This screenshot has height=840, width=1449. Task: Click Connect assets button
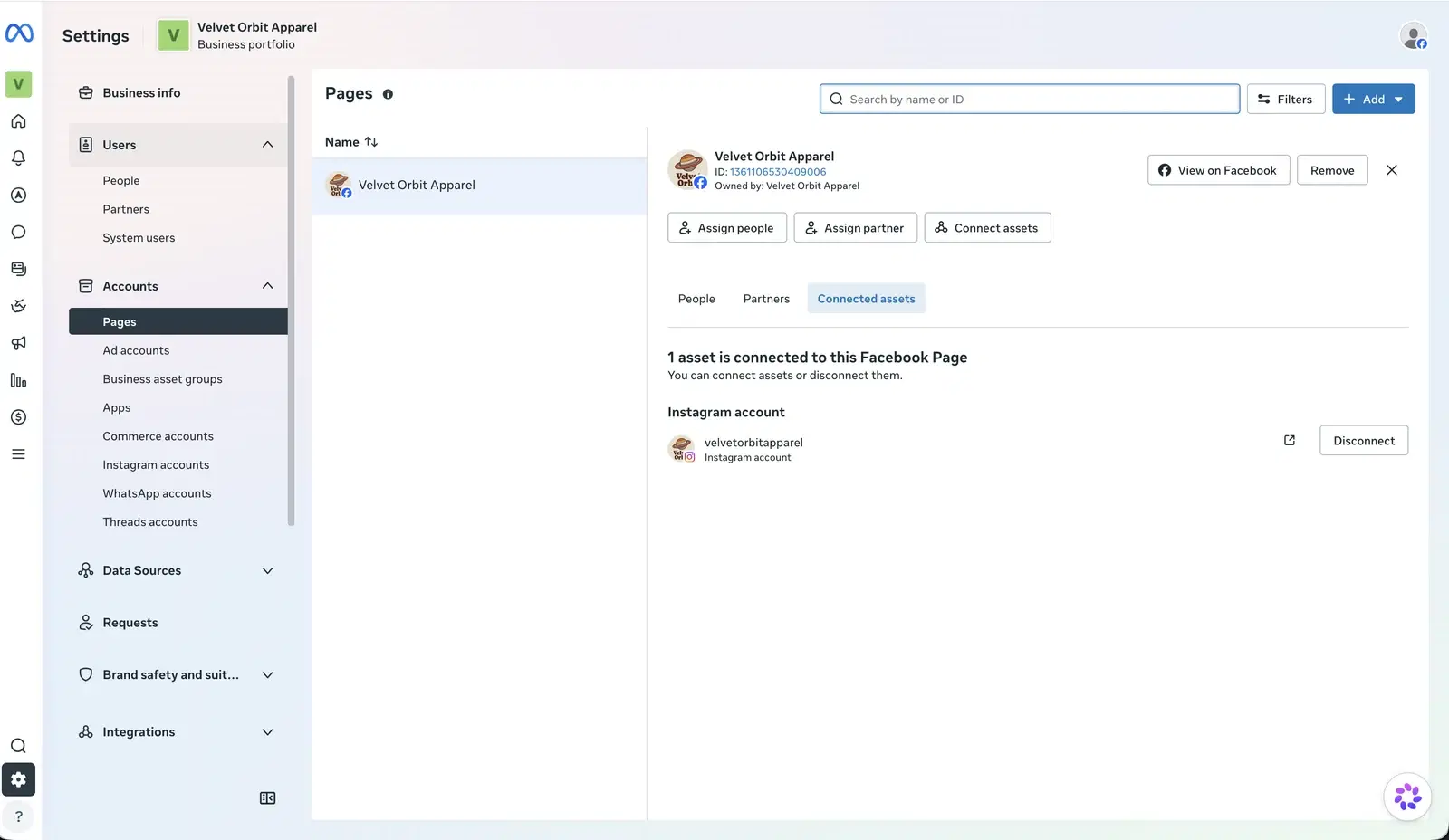[987, 228]
